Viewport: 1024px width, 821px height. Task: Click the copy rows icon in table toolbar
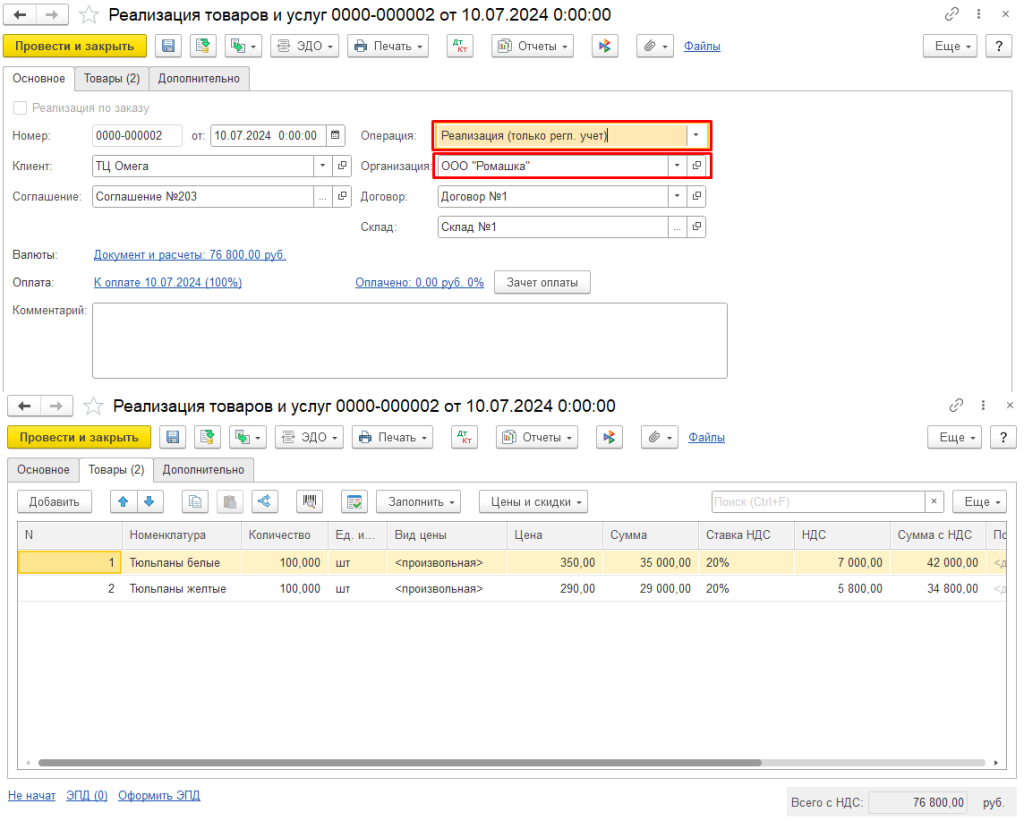coord(196,502)
